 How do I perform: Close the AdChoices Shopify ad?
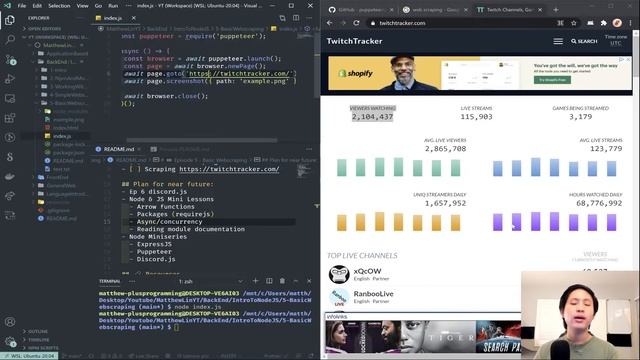click(x=629, y=60)
